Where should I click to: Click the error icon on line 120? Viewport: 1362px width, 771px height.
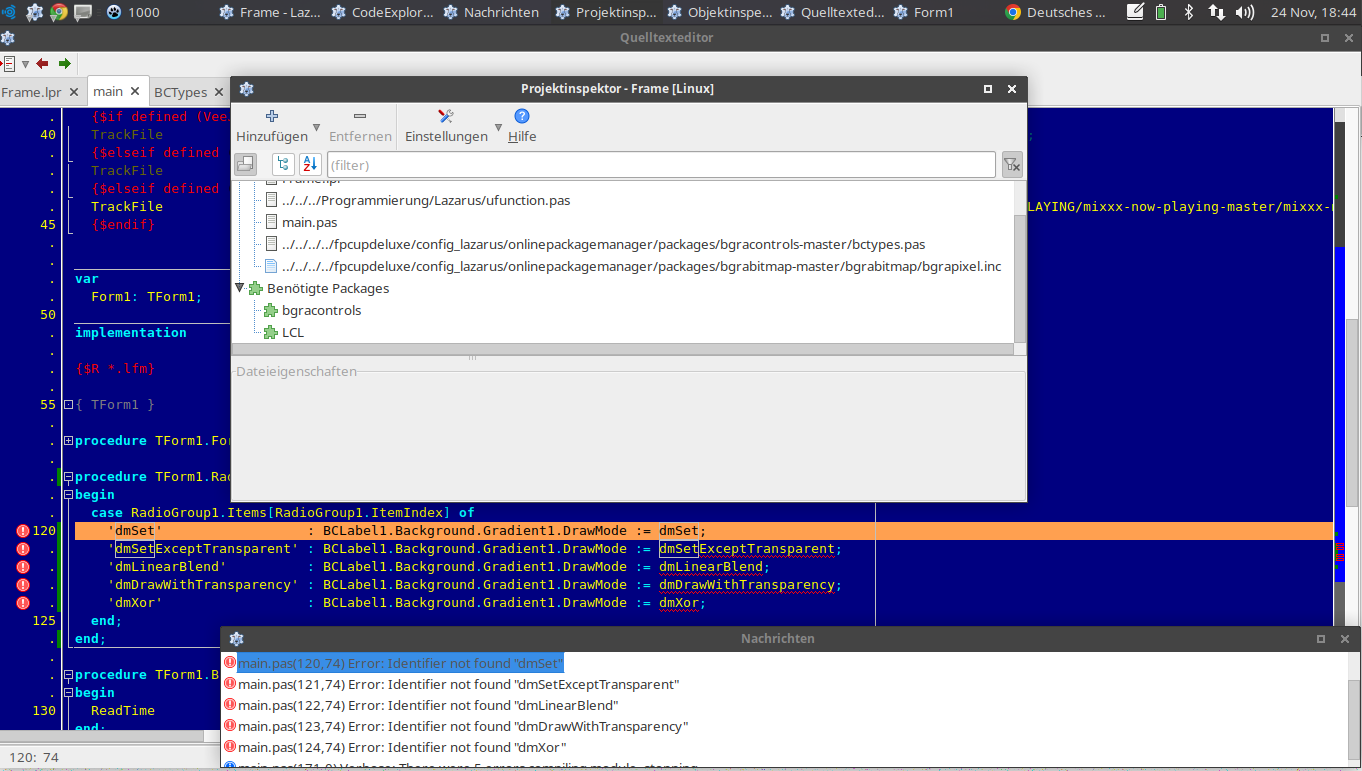coord(23,531)
